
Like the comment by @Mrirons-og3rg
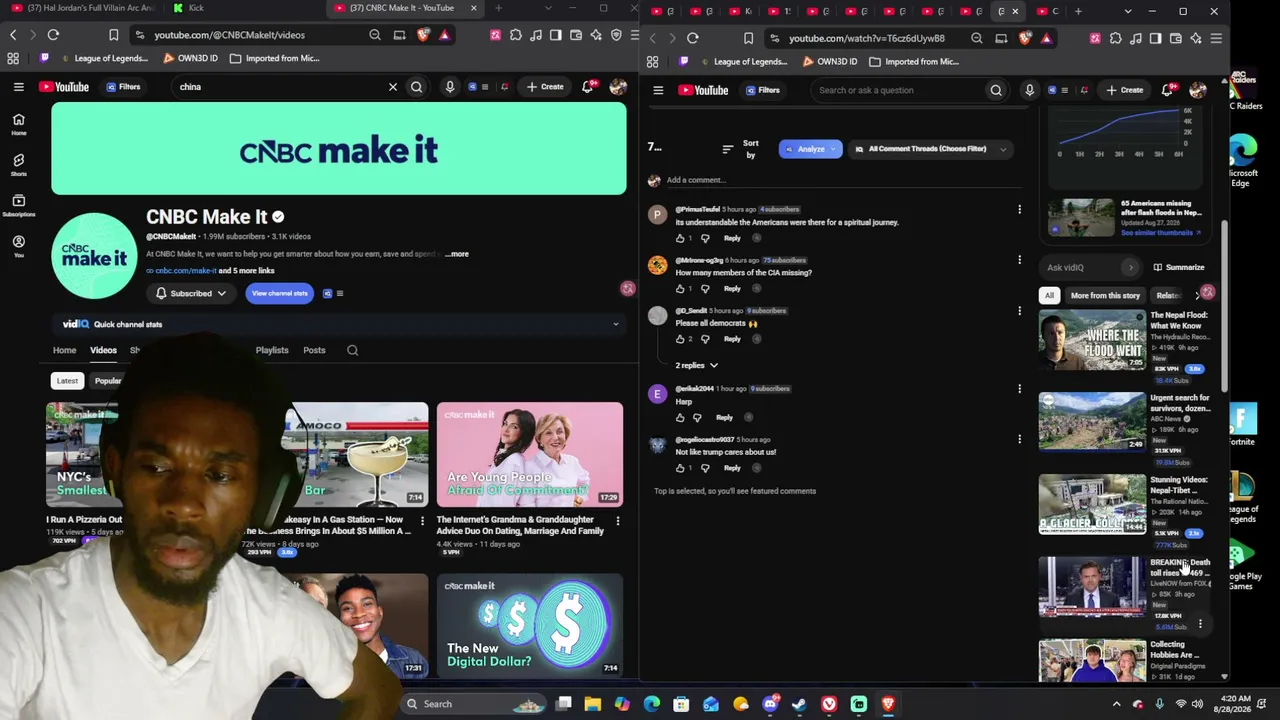coord(681,288)
